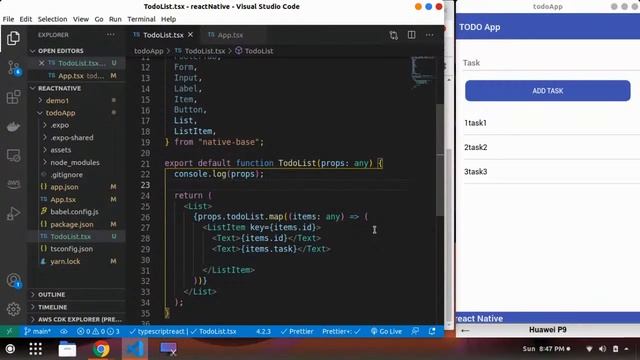Open the Help menu

tap(168, 19)
